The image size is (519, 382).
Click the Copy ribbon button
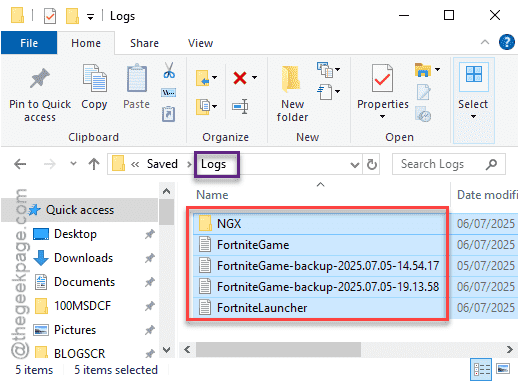pyautogui.click(x=94, y=87)
